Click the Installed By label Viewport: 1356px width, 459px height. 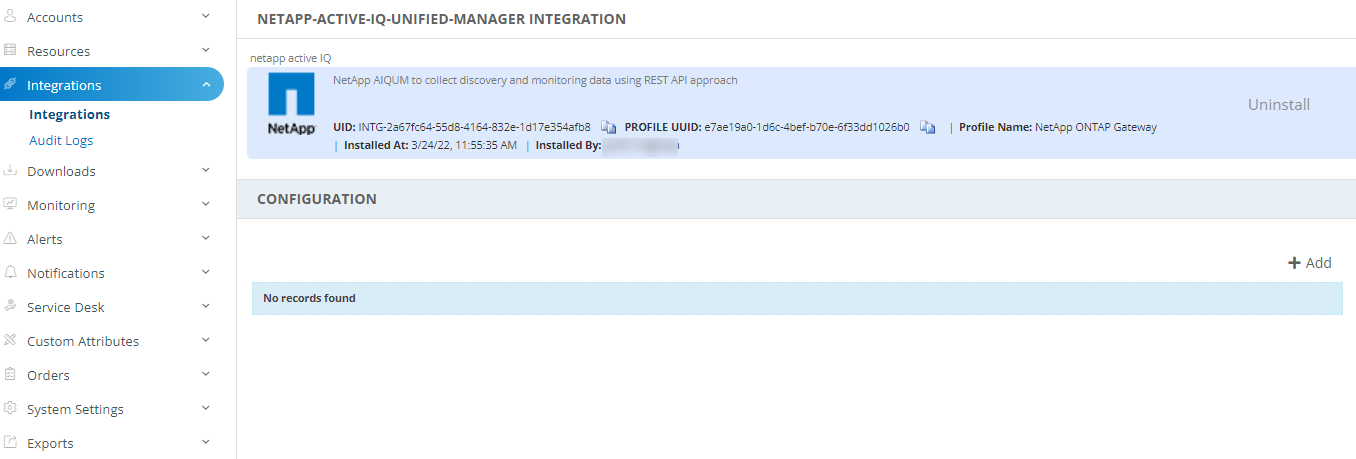569,145
